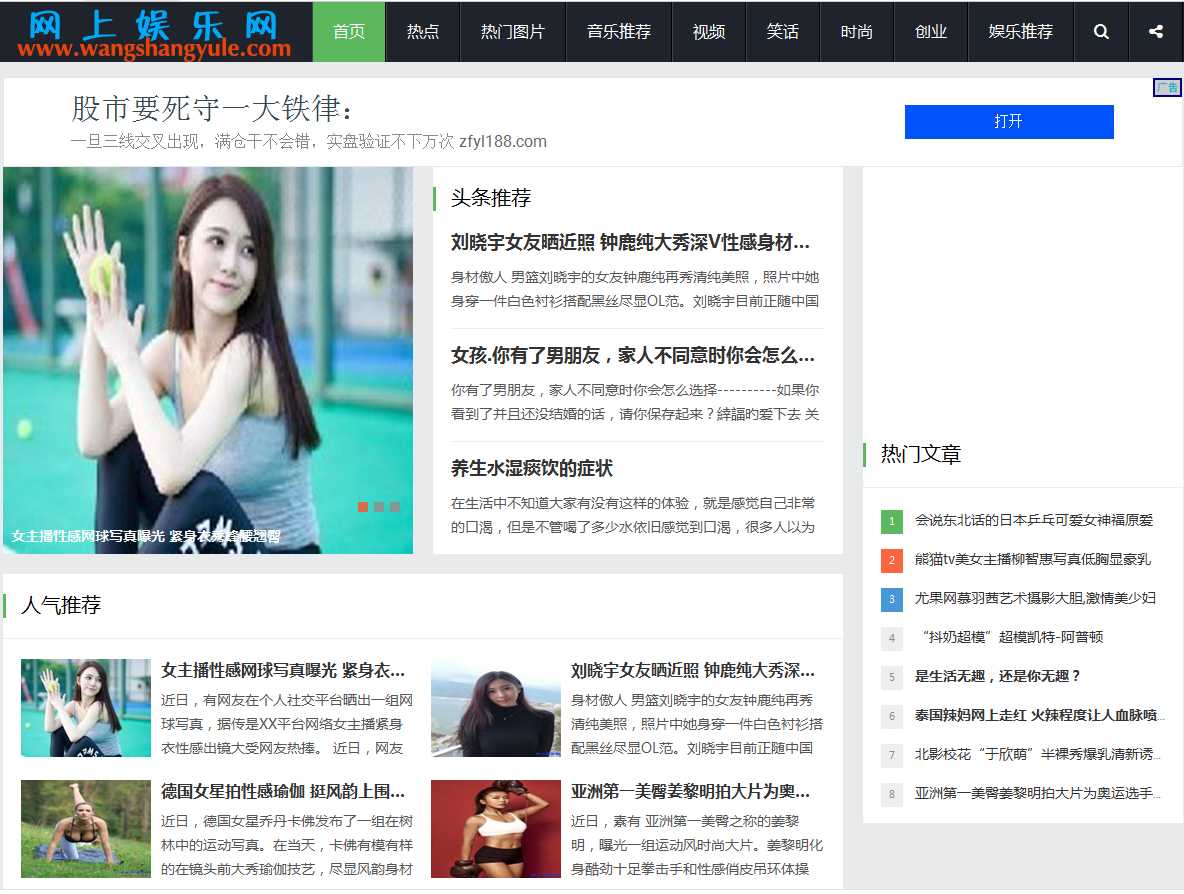This screenshot has height=894, width=1184.
Task: Open the 热门图片 menu item
Action: [x=512, y=32]
